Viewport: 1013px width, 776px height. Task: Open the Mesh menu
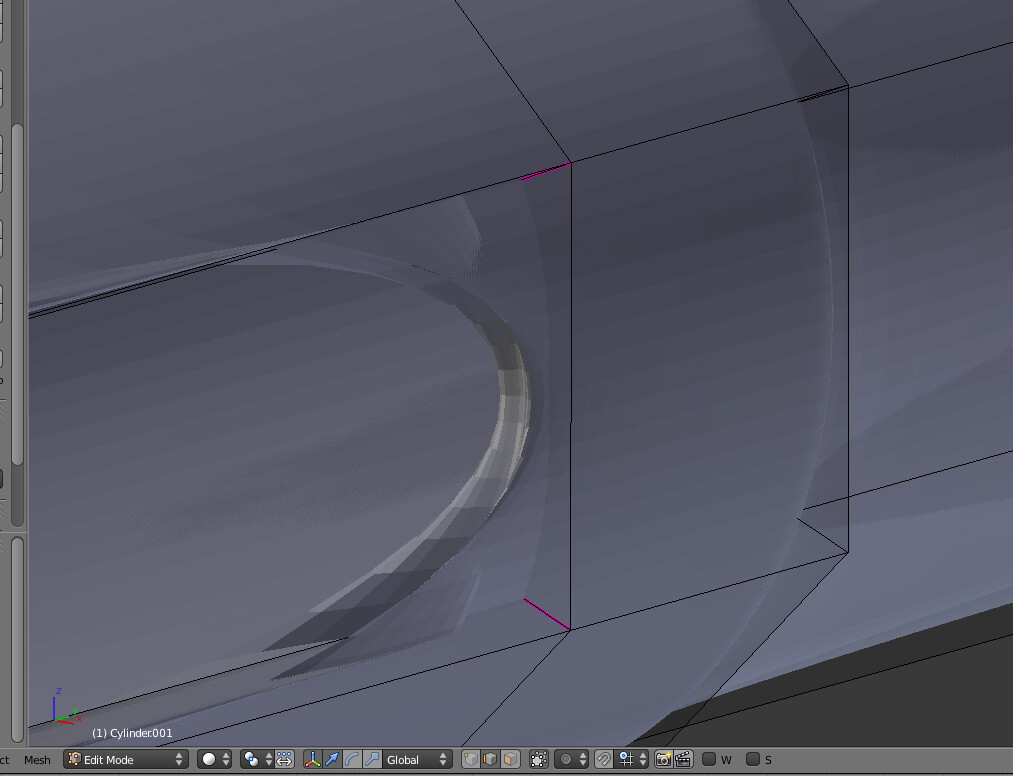click(37, 760)
